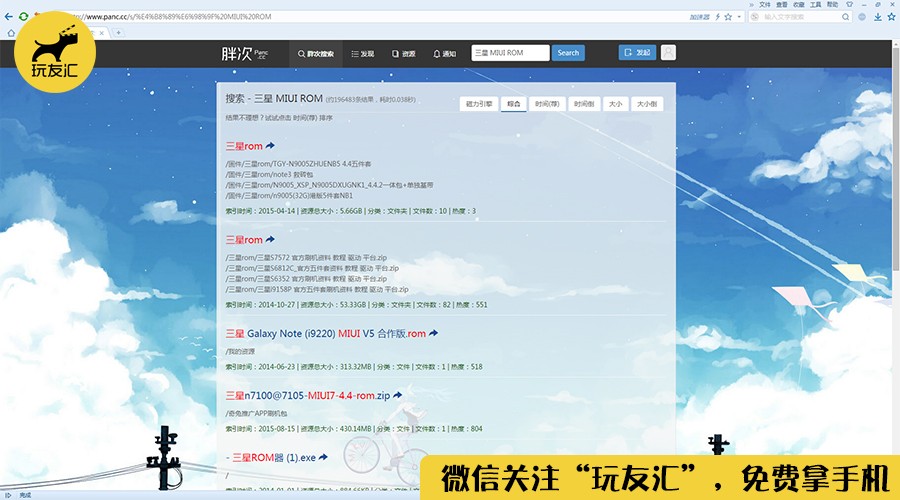The image size is (900, 500).
Task: Click path 三星S7572 官方刷机资料
Action: point(307,258)
